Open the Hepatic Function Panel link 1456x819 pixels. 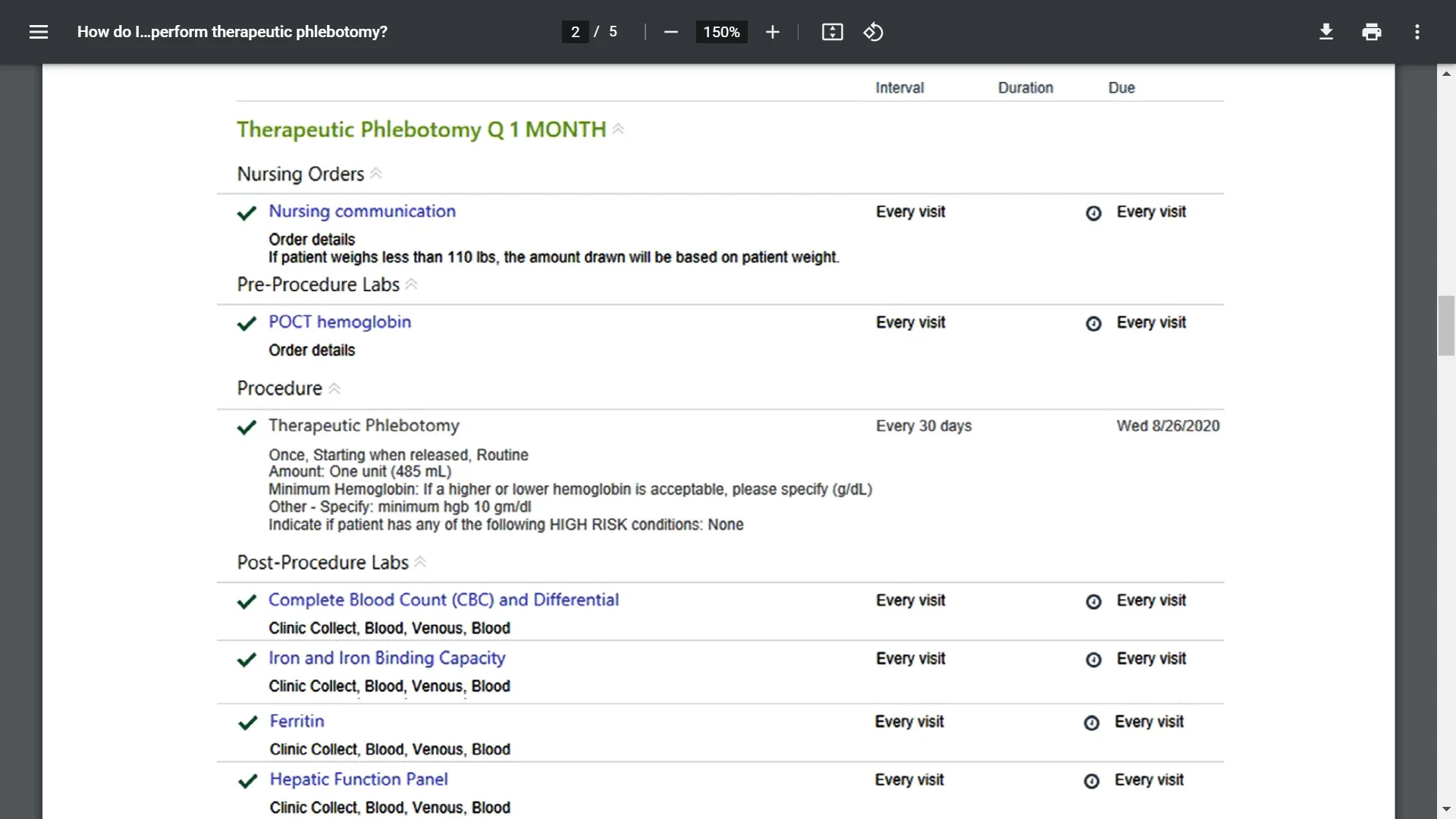pyautogui.click(x=359, y=779)
